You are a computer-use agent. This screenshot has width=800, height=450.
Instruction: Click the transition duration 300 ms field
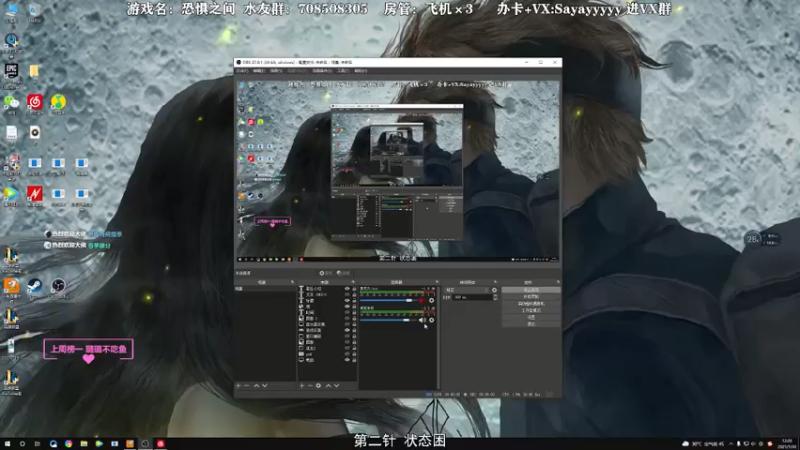click(x=473, y=297)
